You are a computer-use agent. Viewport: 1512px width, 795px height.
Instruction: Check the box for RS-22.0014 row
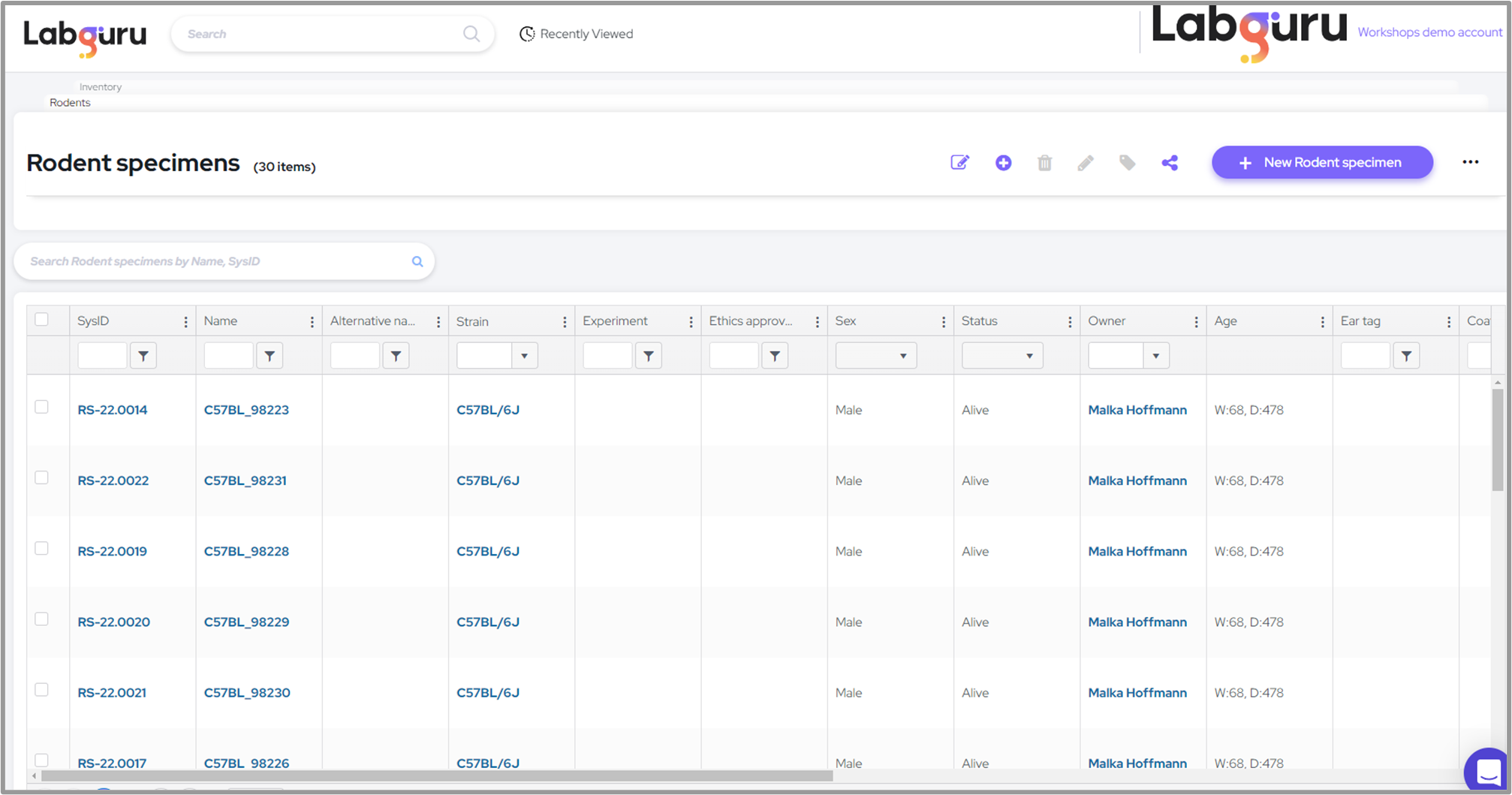click(x=42, y=407)
